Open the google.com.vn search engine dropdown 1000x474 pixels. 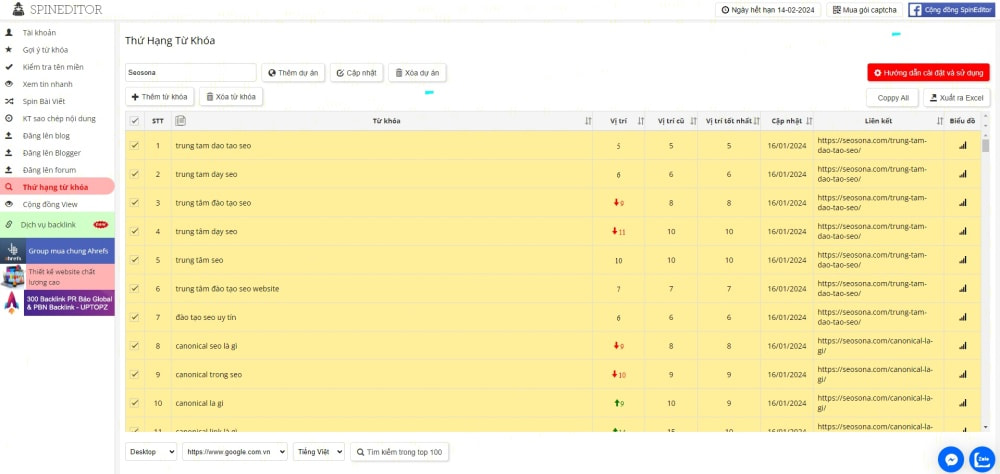[235, 452]
